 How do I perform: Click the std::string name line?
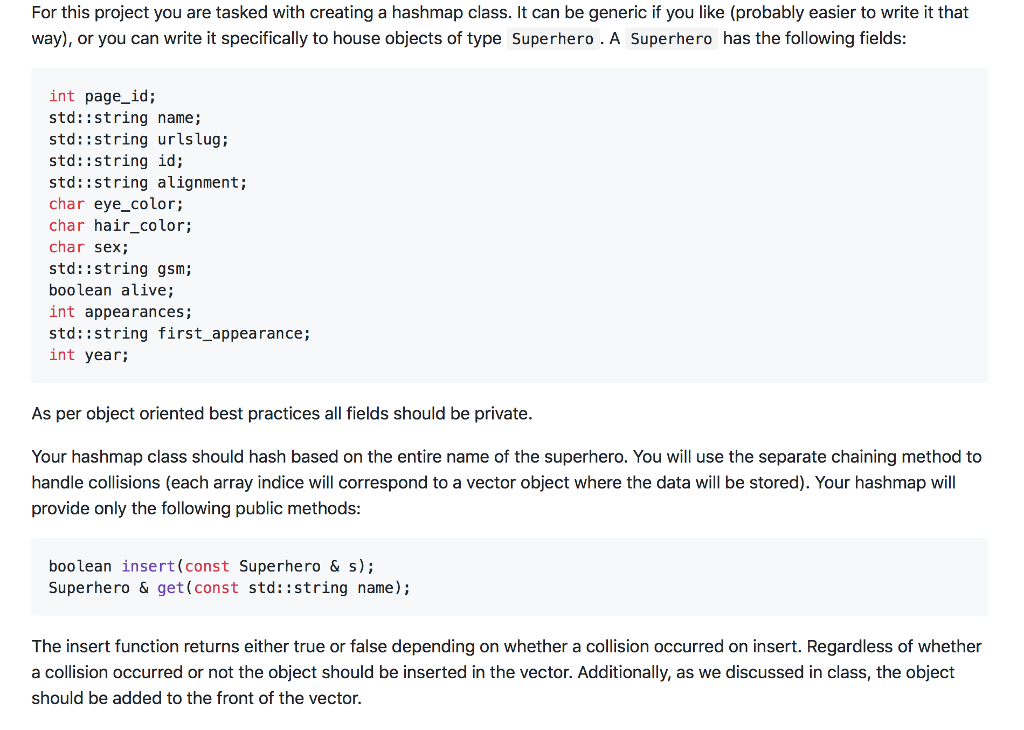coord(125,118)
